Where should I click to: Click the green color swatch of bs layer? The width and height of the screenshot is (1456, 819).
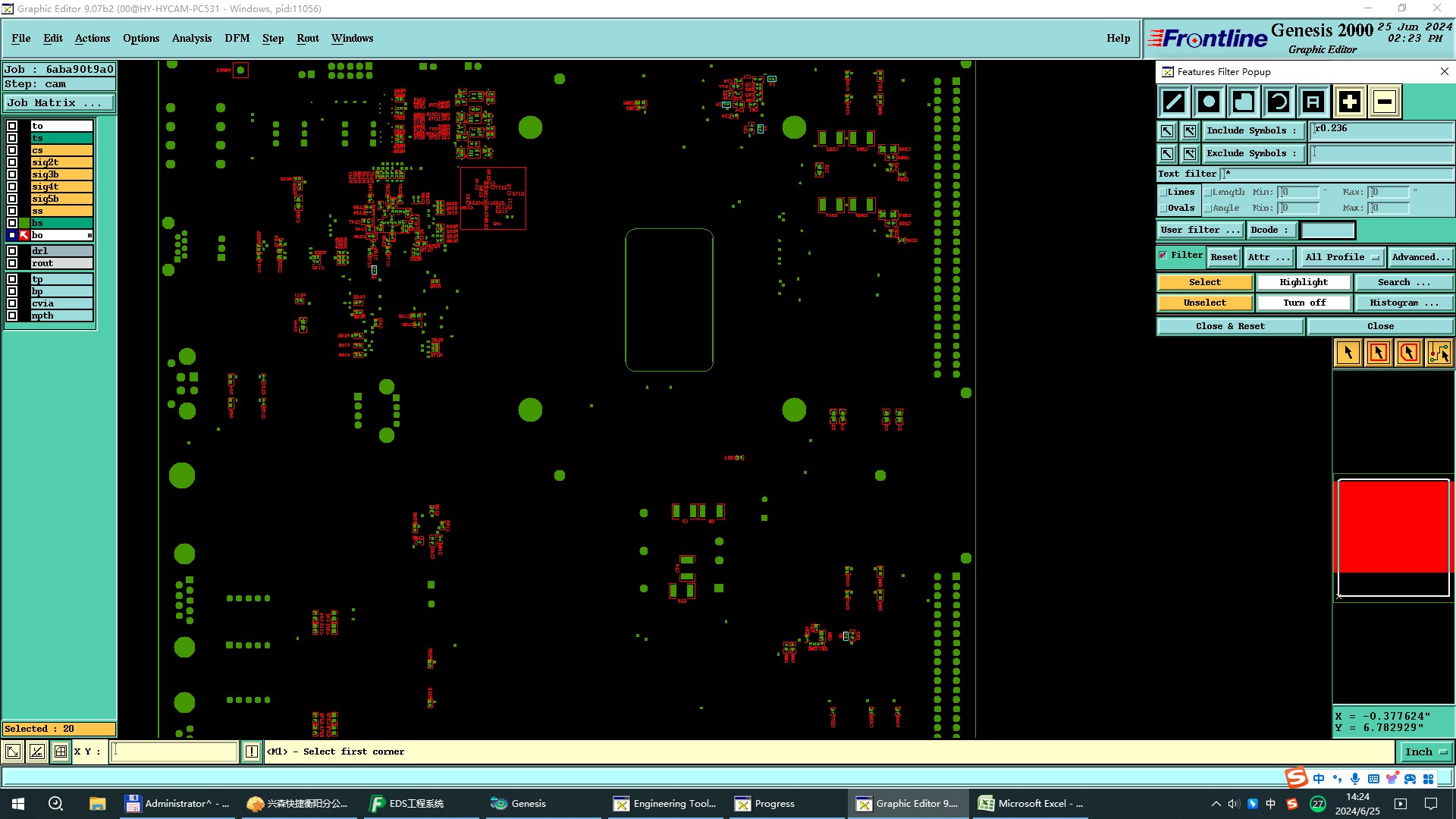24,223
